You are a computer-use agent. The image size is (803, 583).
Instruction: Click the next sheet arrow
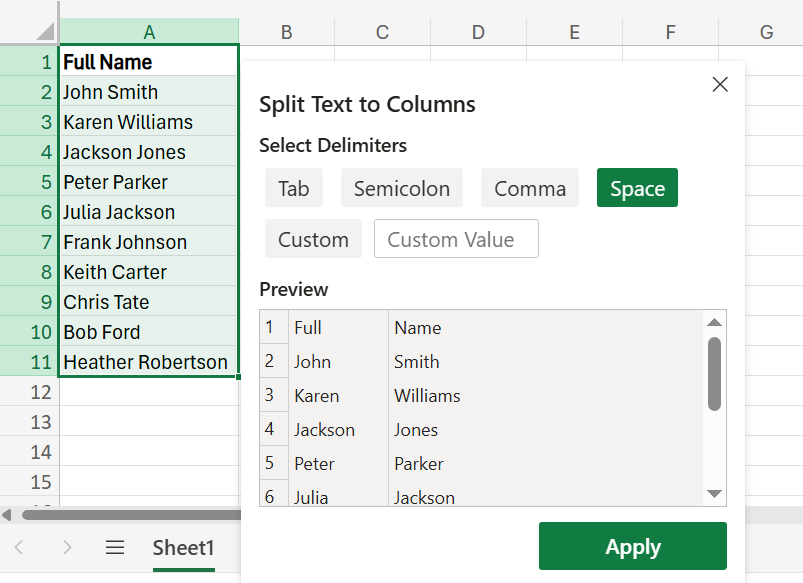[66, 547]
